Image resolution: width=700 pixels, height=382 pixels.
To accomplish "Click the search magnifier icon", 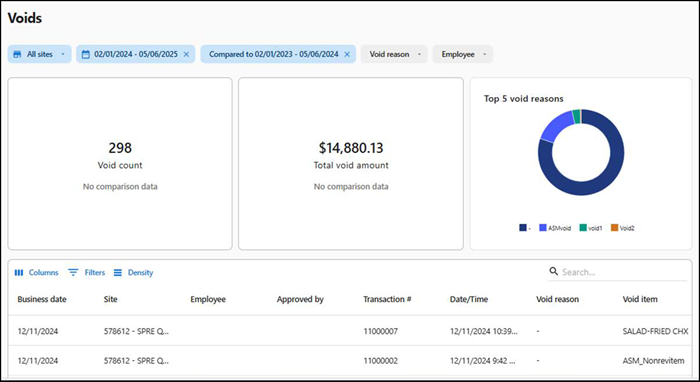I will 554,271.
